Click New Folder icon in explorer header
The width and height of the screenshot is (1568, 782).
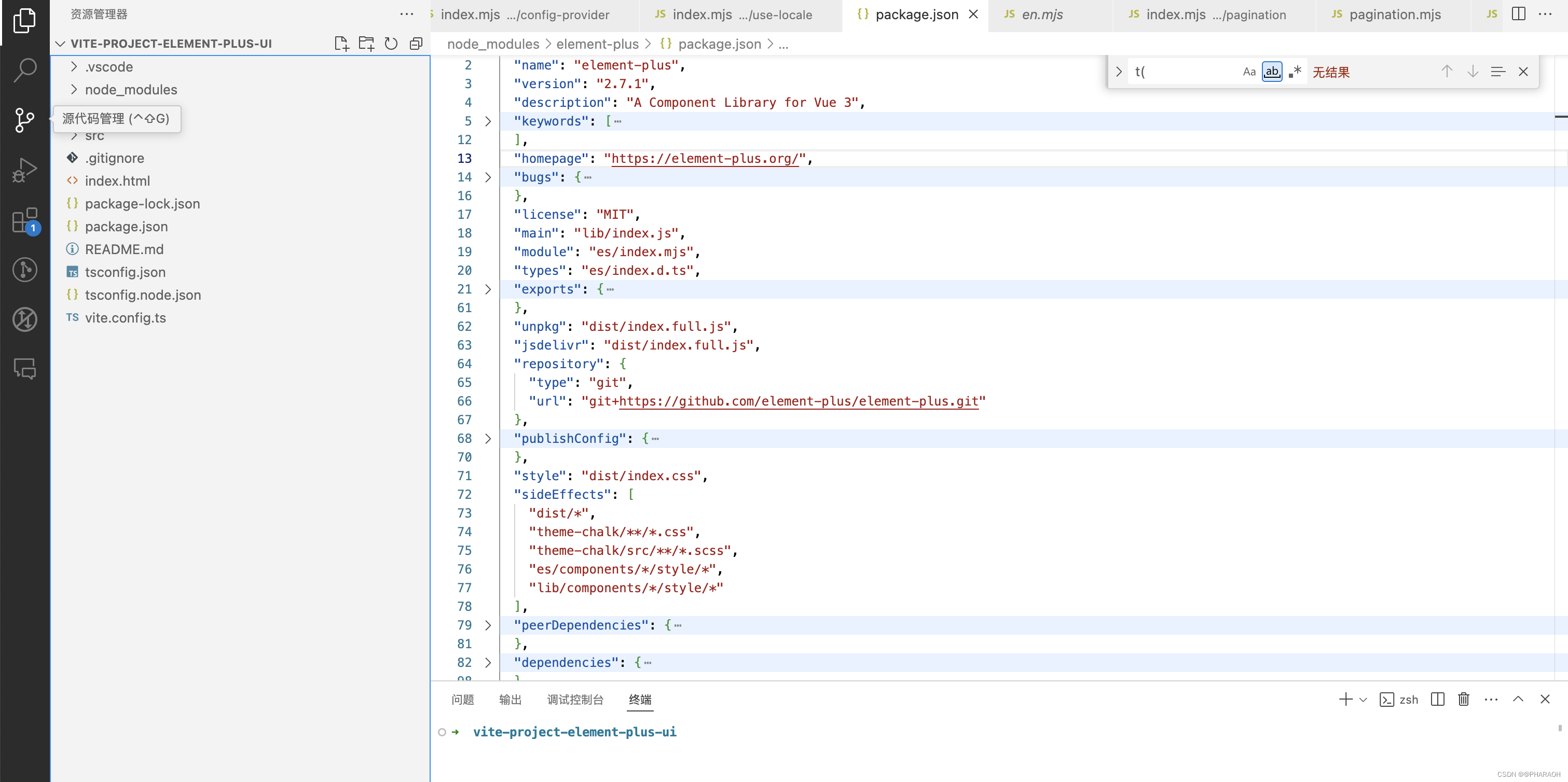(x=366, y=43)
